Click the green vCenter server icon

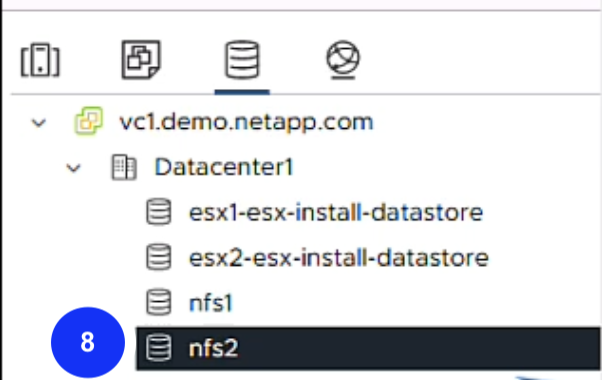click(x=89, y=121)
